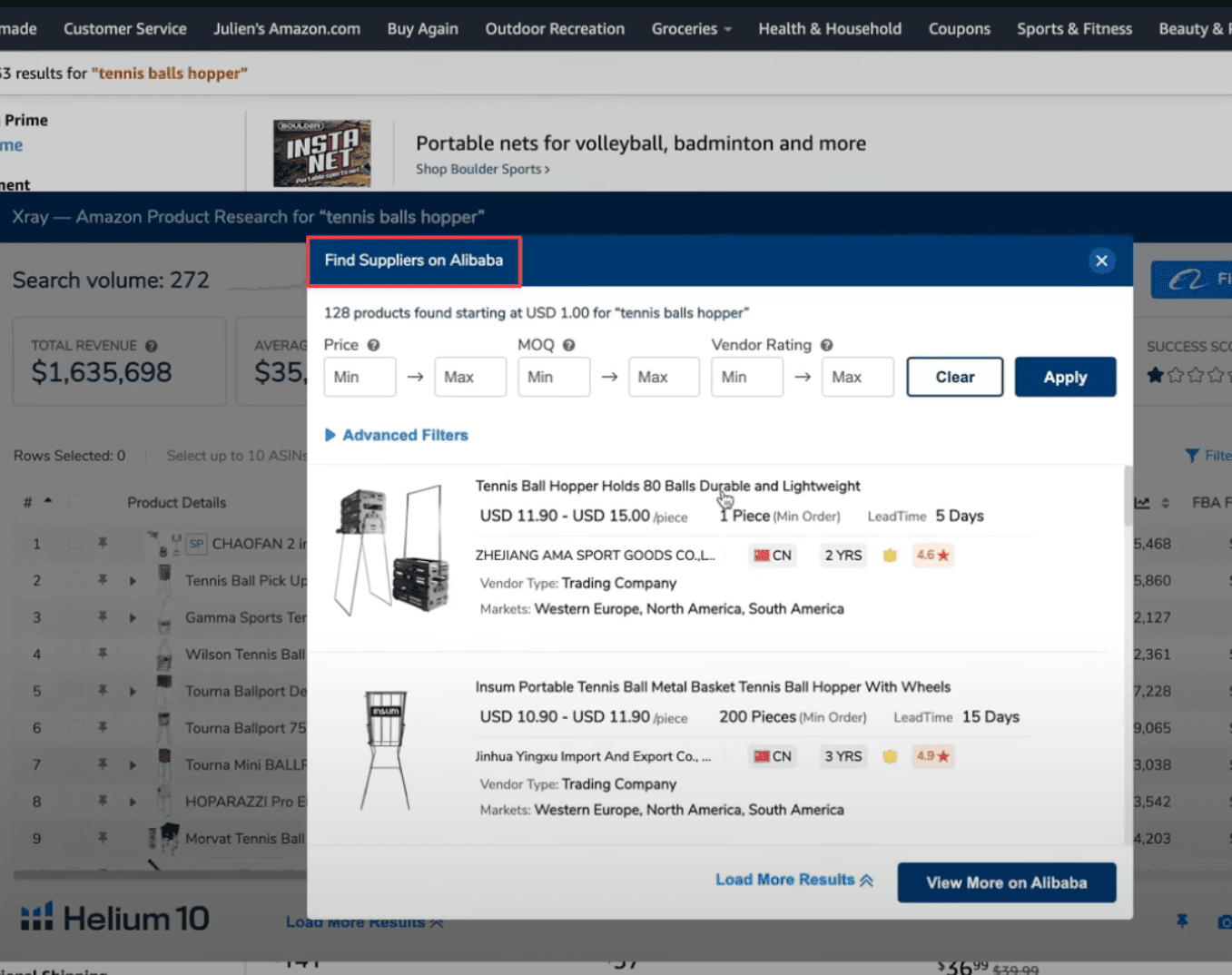The height and width of the screenshot is (975, 1232).
Task: Expand Advanced Filters section
Action: (x=397, y=435)
